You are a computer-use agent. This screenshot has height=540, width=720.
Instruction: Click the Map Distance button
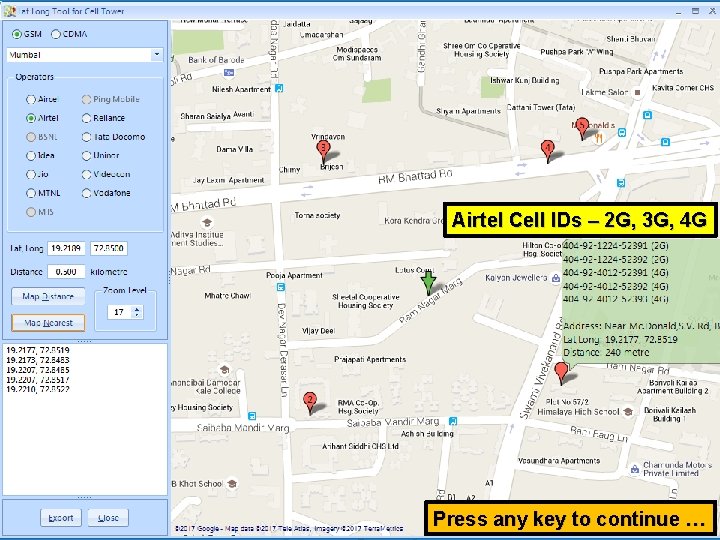pyautogui.click(x=48, y=297)
